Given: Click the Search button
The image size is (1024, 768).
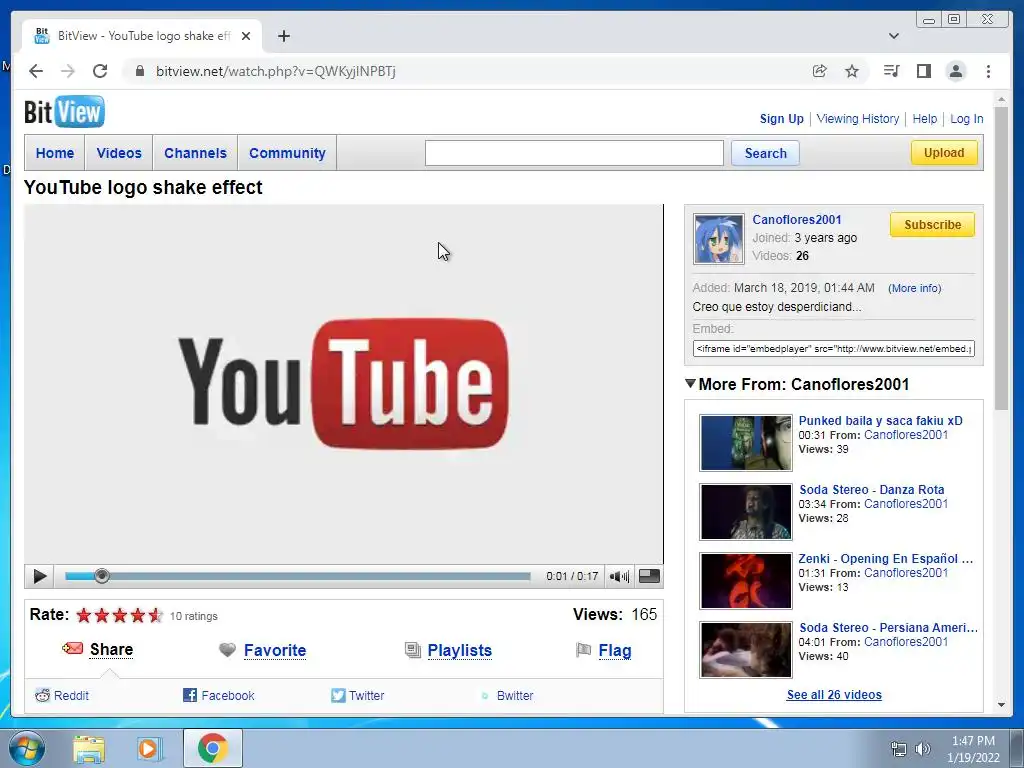Looking at the screenshot, I should coord(765,153).
